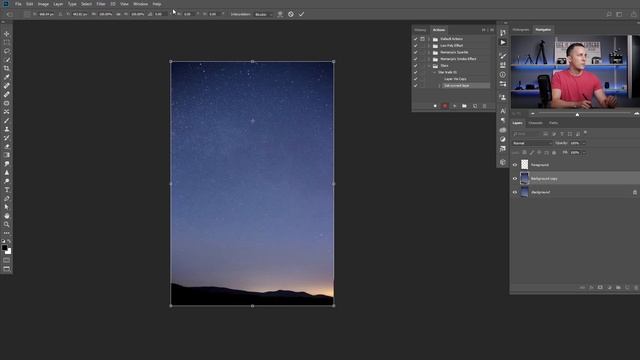Switch to the Histogram tab
This screenshot has width=640, height=360.
[x=521, y=30]
